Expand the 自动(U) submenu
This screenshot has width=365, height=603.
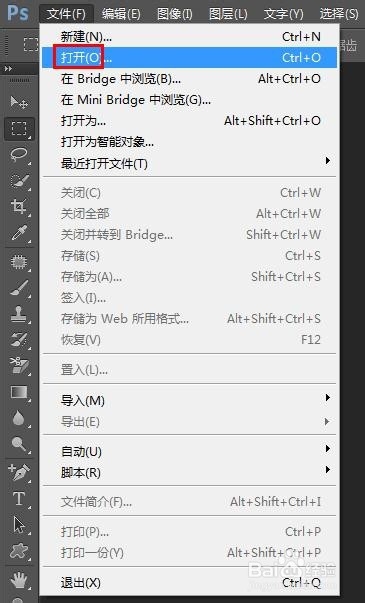[x=190, y=451]
